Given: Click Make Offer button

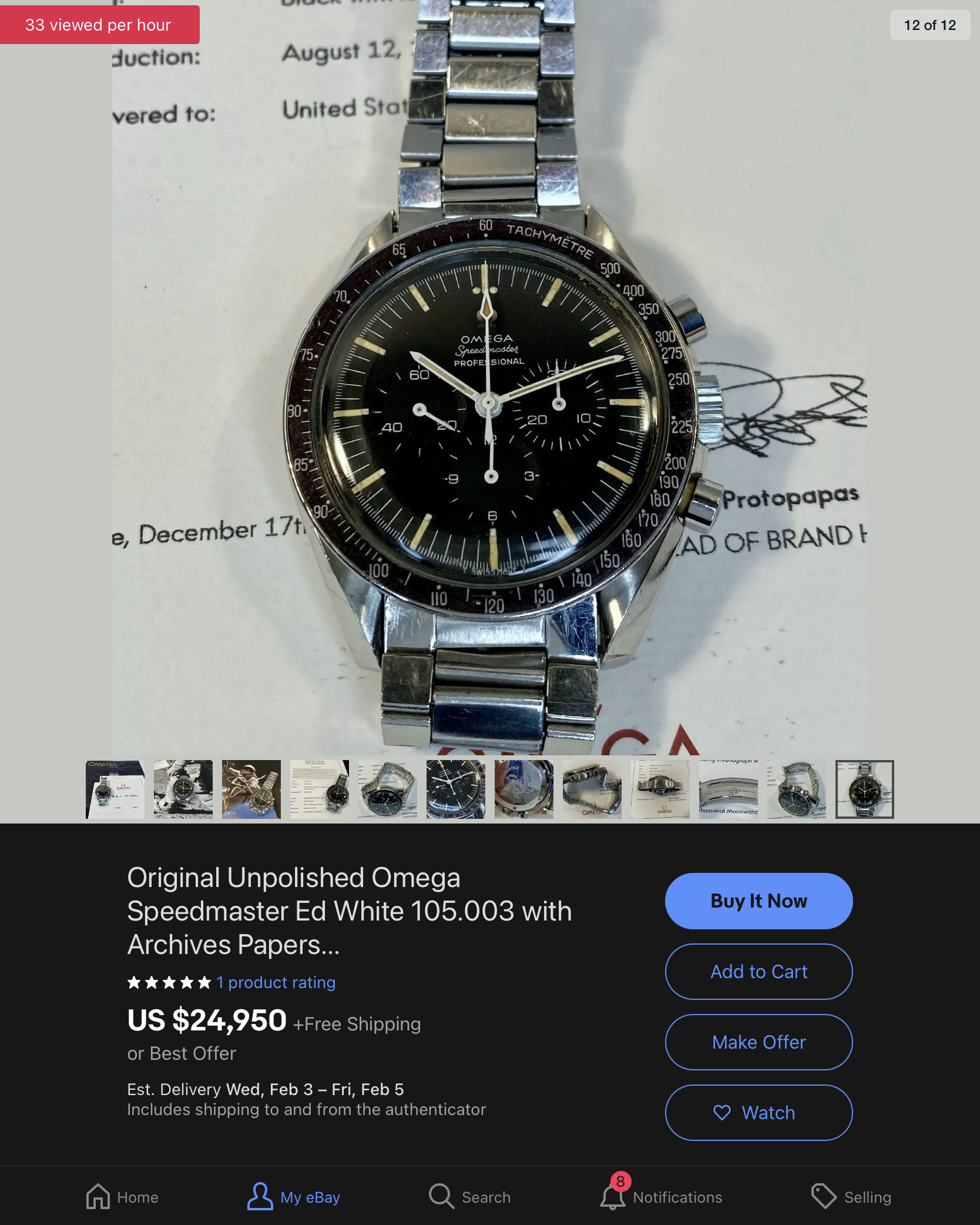Looking at the screenshot, I should click(759, 1042).
